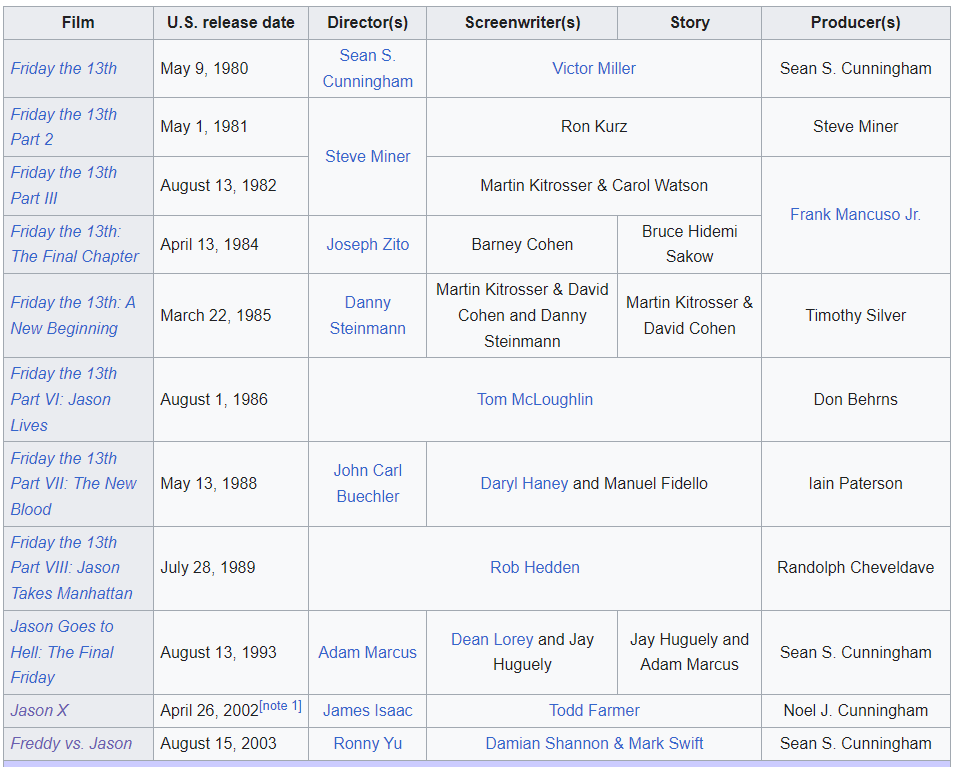962x767 pixels.
Task: Open Part VI: Jason Lives link
Action: pos(63,399)
